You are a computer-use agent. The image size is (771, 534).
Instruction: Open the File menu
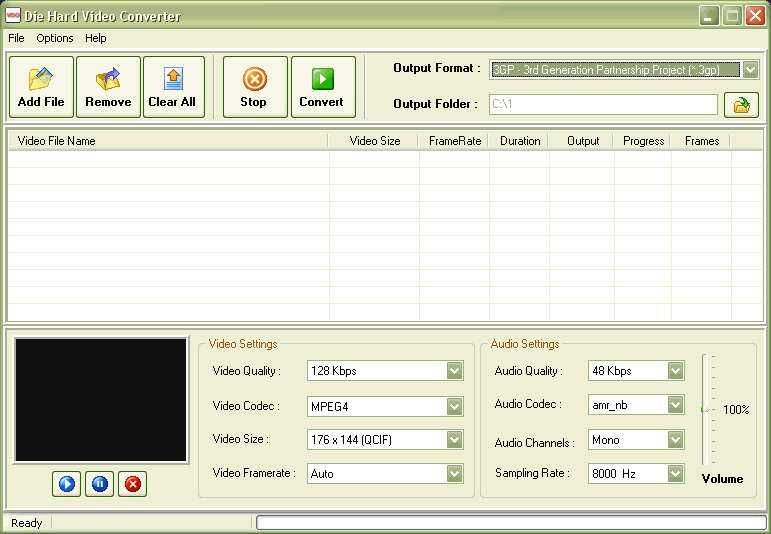coord(16,38)
